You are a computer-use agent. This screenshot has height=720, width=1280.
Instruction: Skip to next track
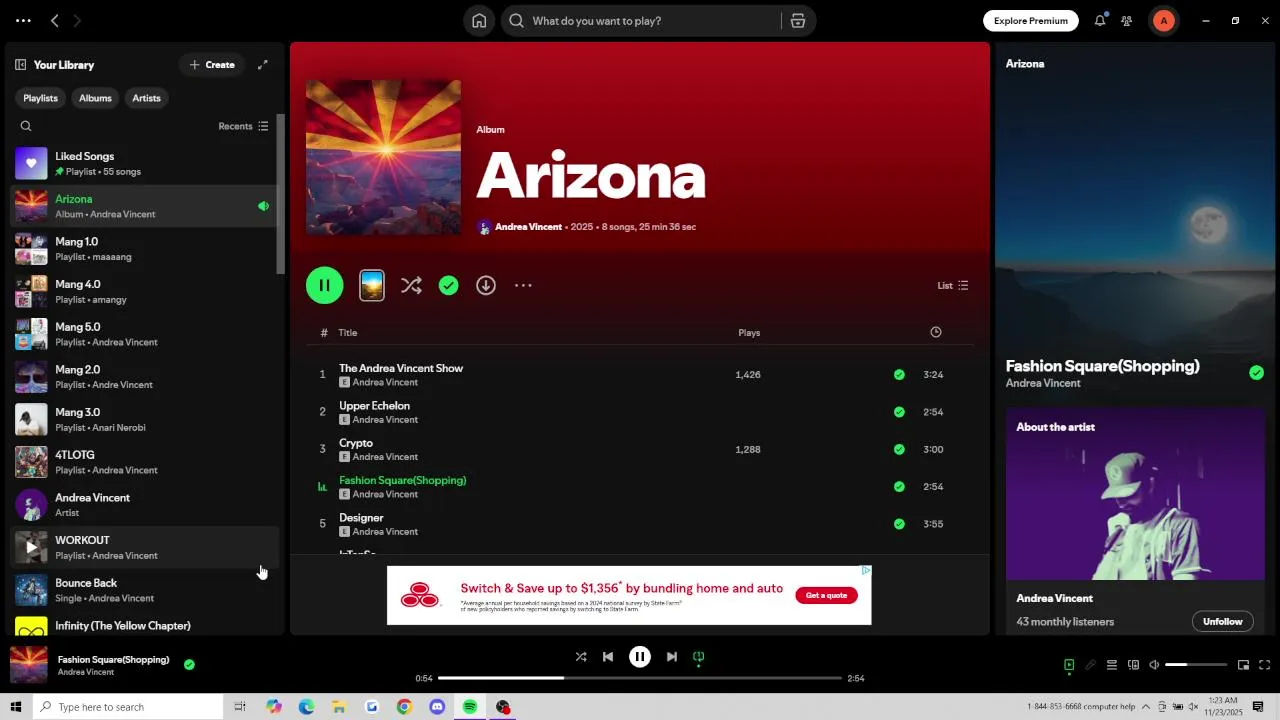(x=672, y=657)
